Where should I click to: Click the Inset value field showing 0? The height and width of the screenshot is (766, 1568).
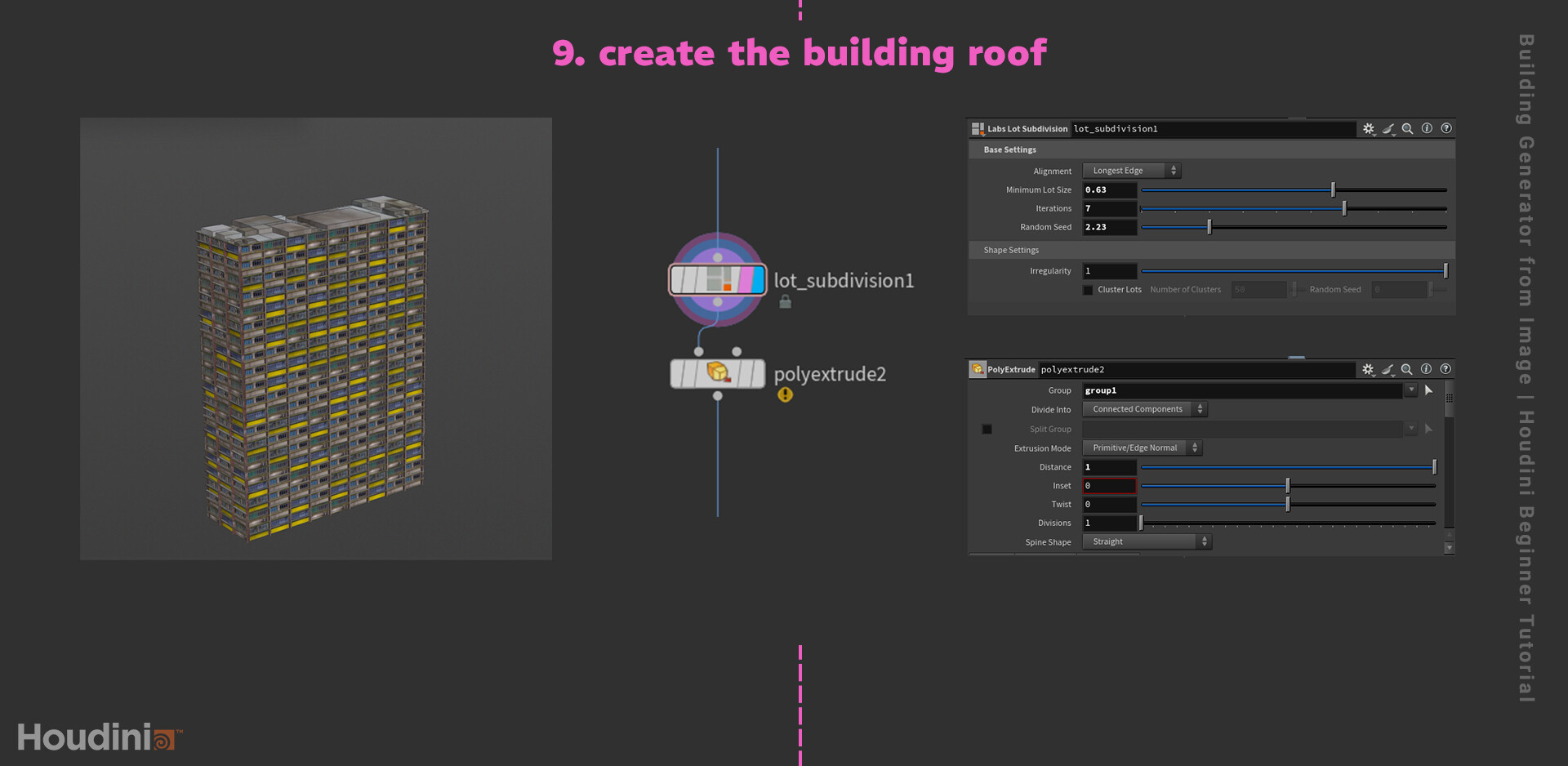tap(1109, 485)
